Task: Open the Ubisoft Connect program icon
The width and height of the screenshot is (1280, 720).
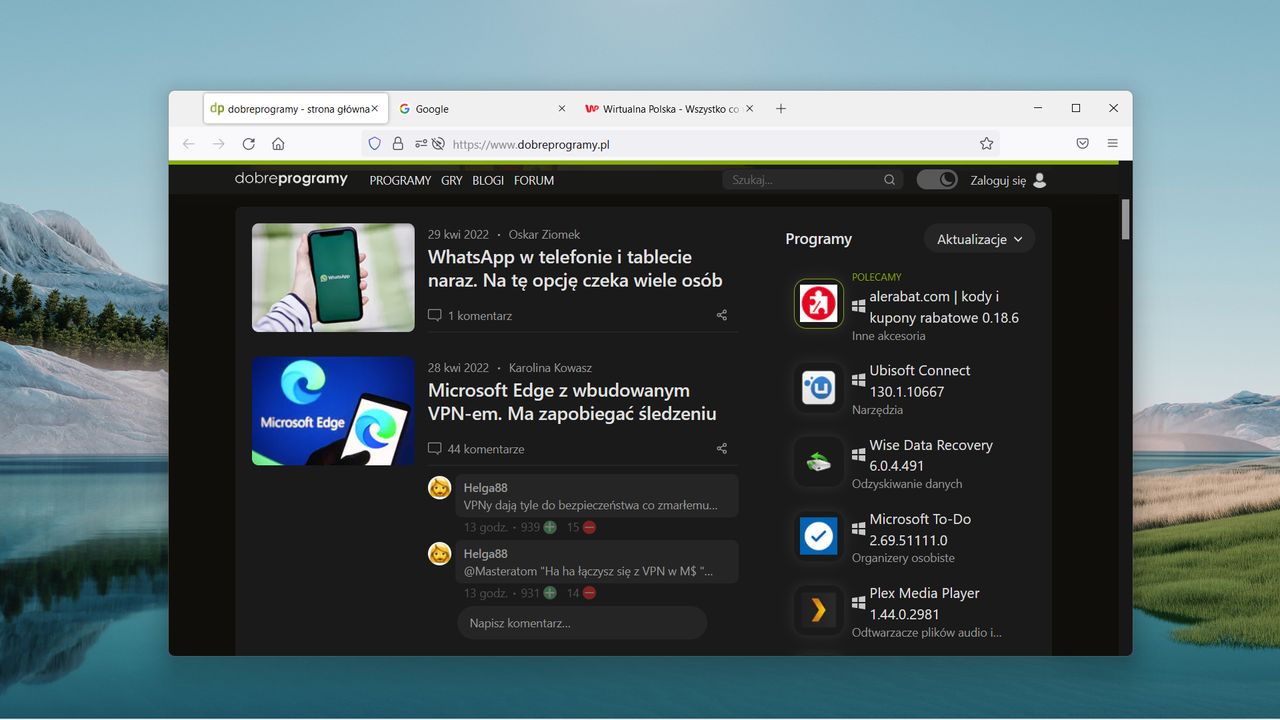Action: click(x=819, y=387)
